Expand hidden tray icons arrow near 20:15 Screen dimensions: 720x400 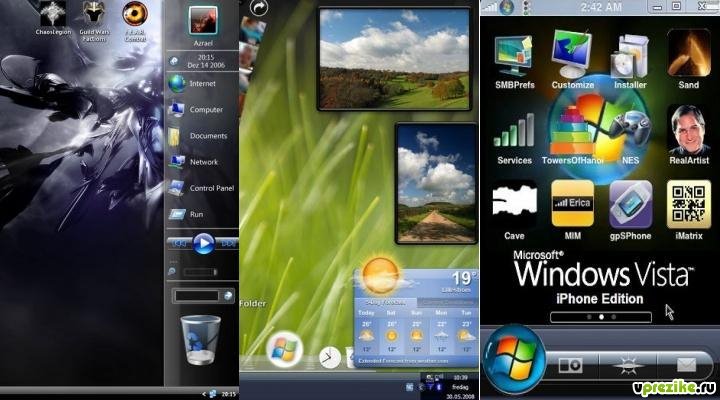coord(204,394)
